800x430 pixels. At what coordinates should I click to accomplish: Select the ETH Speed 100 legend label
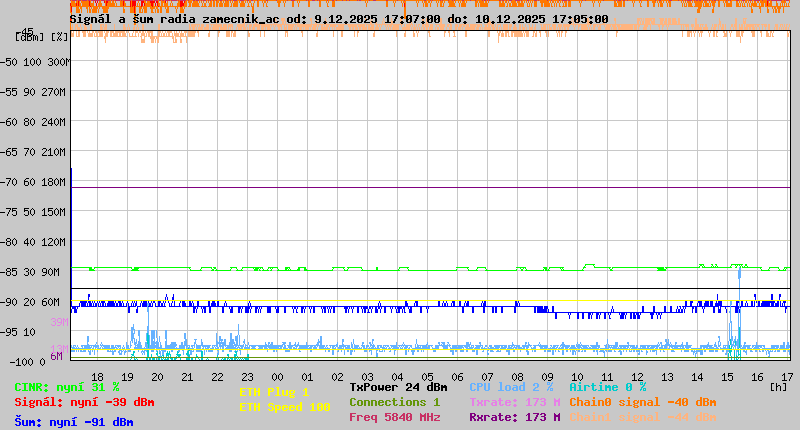[x=284, y=407]
